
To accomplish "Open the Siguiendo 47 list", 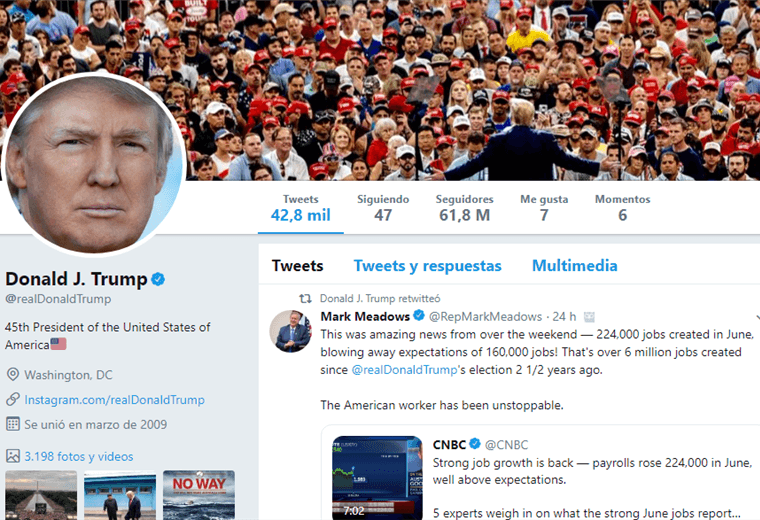I will pos(383,208).
